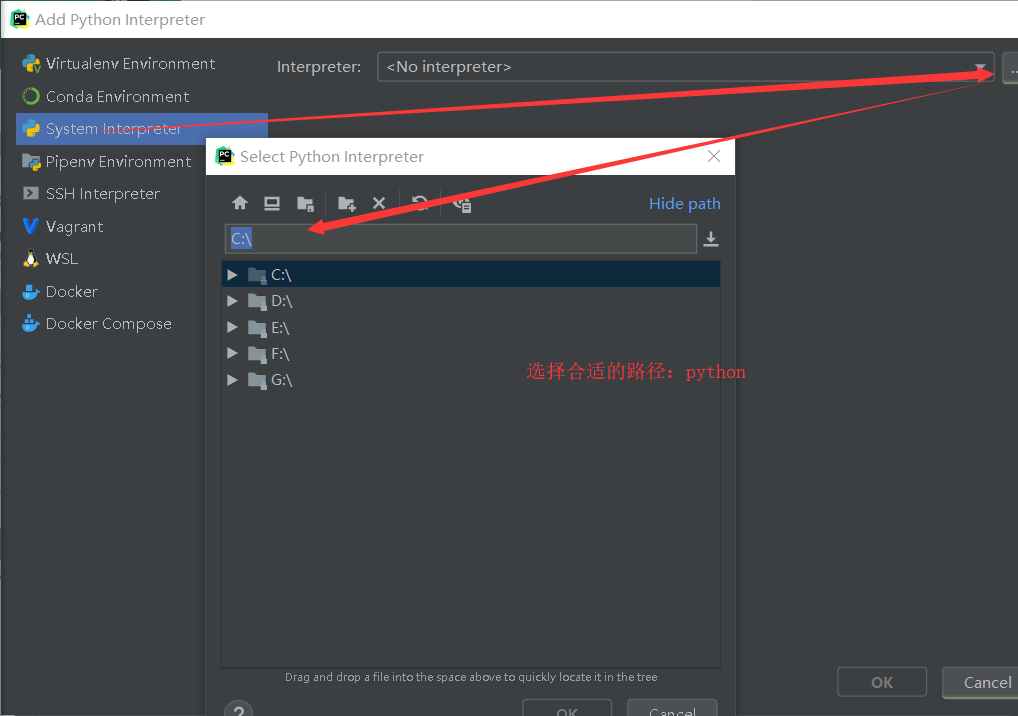Image resolution: width=1018 pixels, height=716 pixels.
Task: Click OK in Select Python Interpreter dialog
Action: (x=567, y=709)
